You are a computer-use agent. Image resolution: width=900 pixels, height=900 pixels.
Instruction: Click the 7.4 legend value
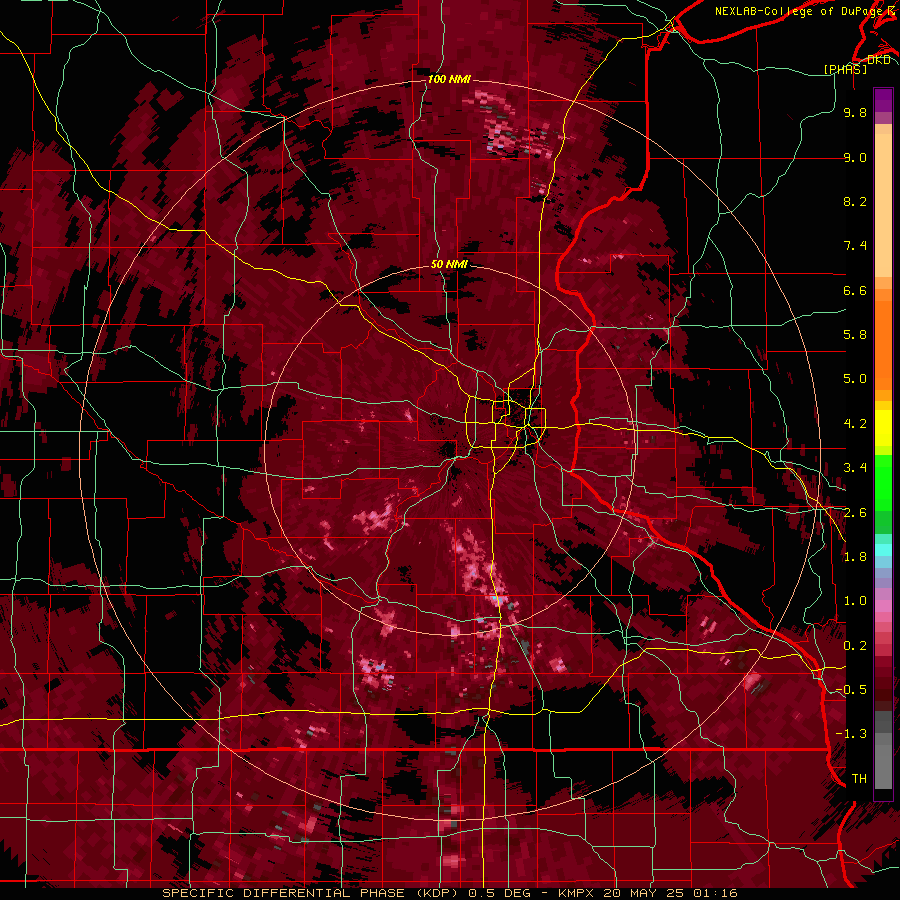855,246
